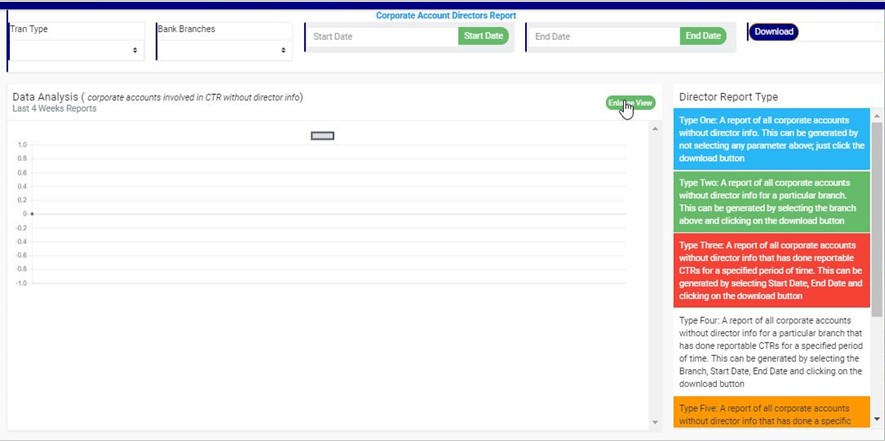This screenshot has width=885, height=441.
Task: Click the Download button
Action: (x=773, y=32)
